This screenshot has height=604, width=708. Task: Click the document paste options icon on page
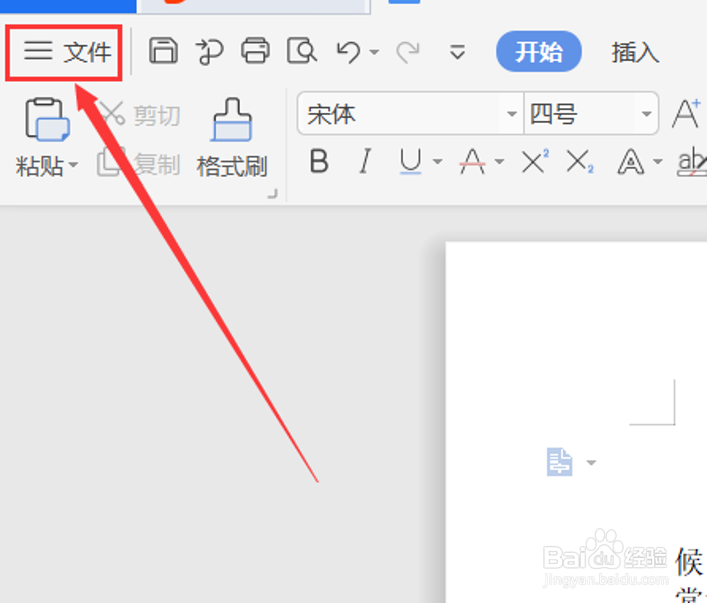click(x=560, y=462)
